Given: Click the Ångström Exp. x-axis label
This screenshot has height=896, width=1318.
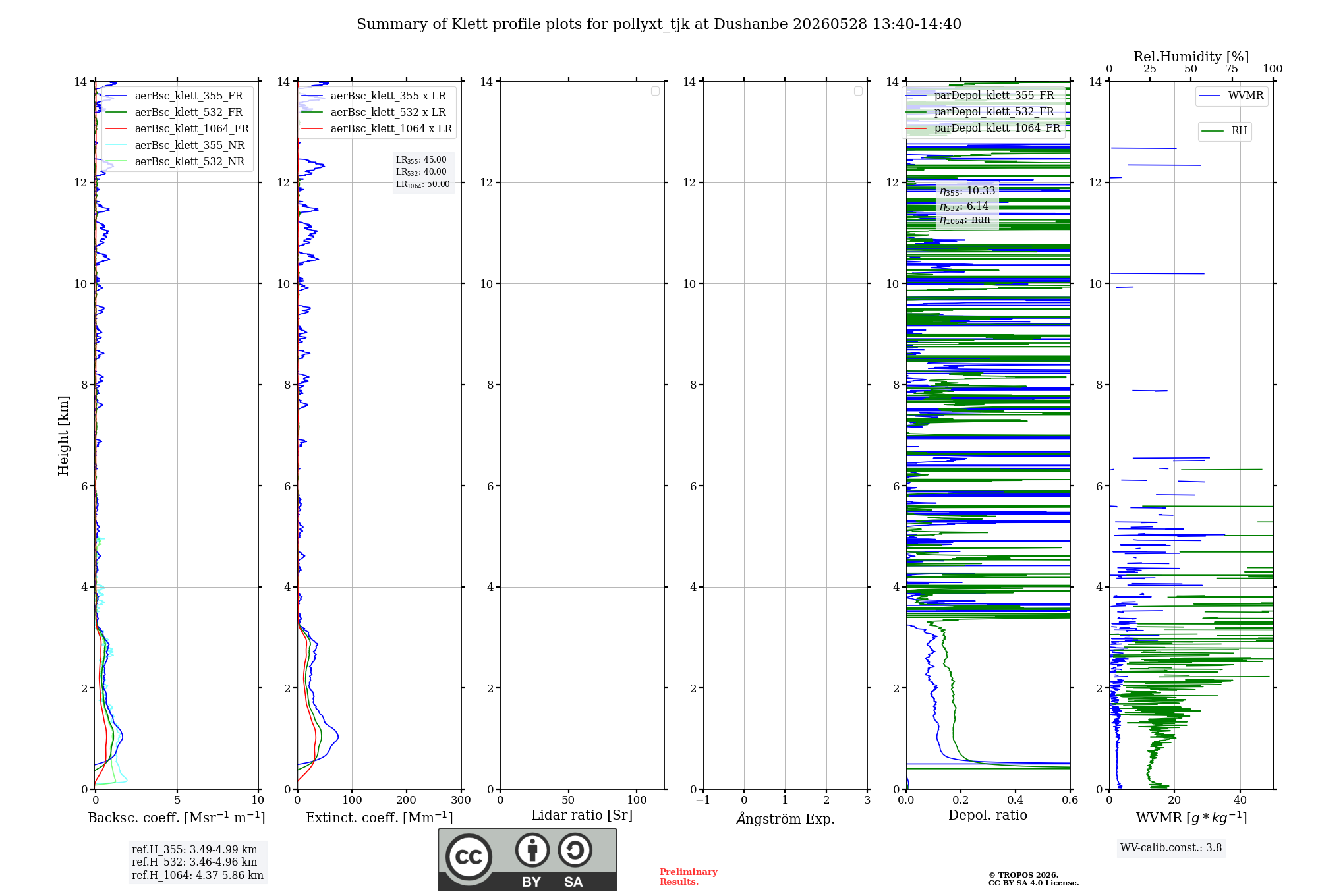Looking at the screenshot, I should pos(786,818).
